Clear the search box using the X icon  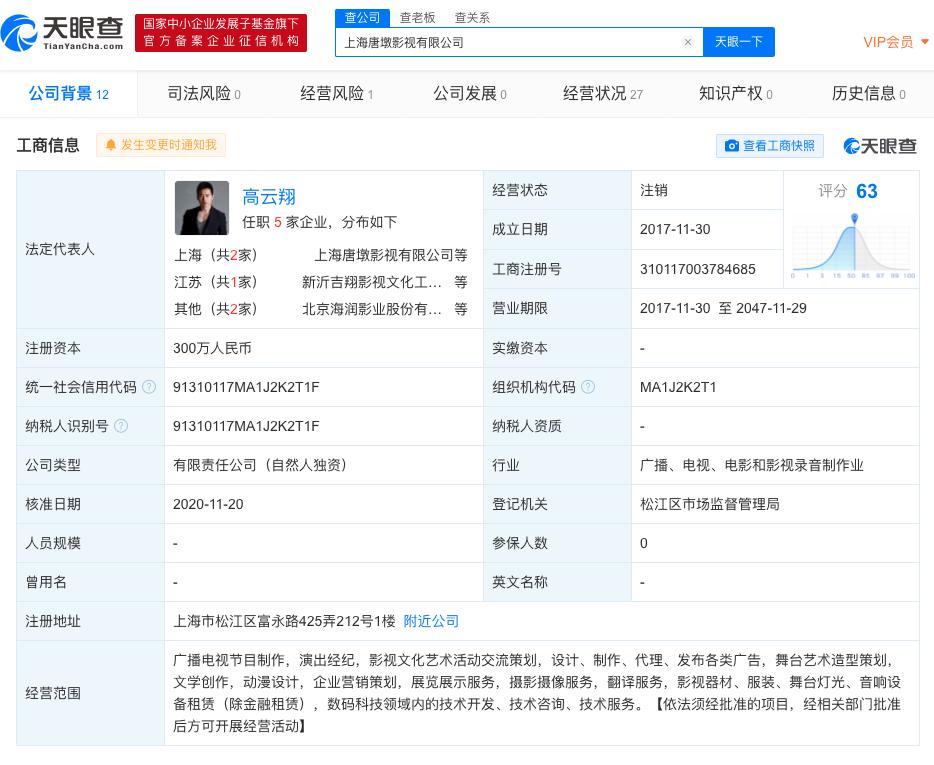(688, 42)
